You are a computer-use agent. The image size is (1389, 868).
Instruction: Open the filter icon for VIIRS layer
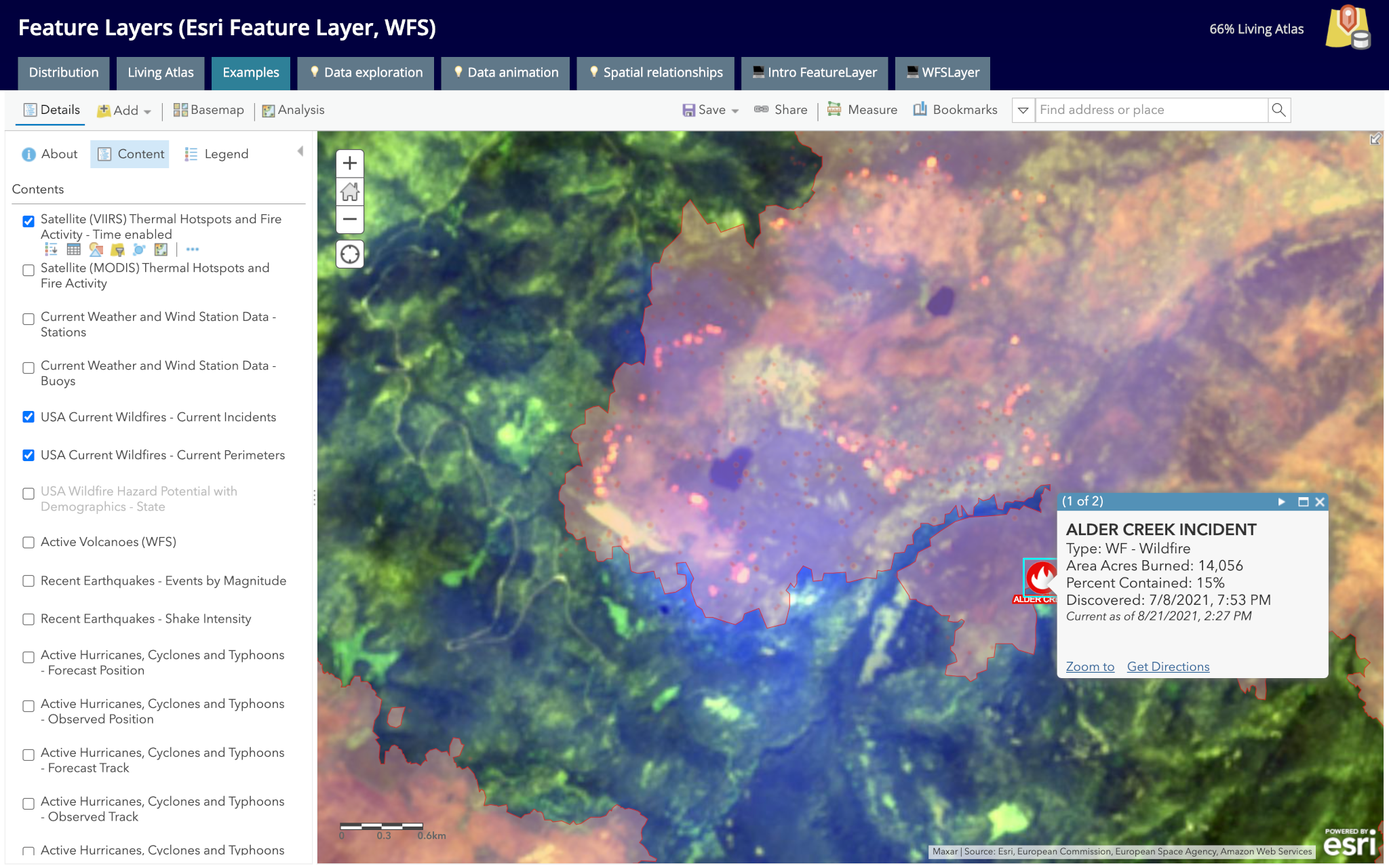[117, 250]
